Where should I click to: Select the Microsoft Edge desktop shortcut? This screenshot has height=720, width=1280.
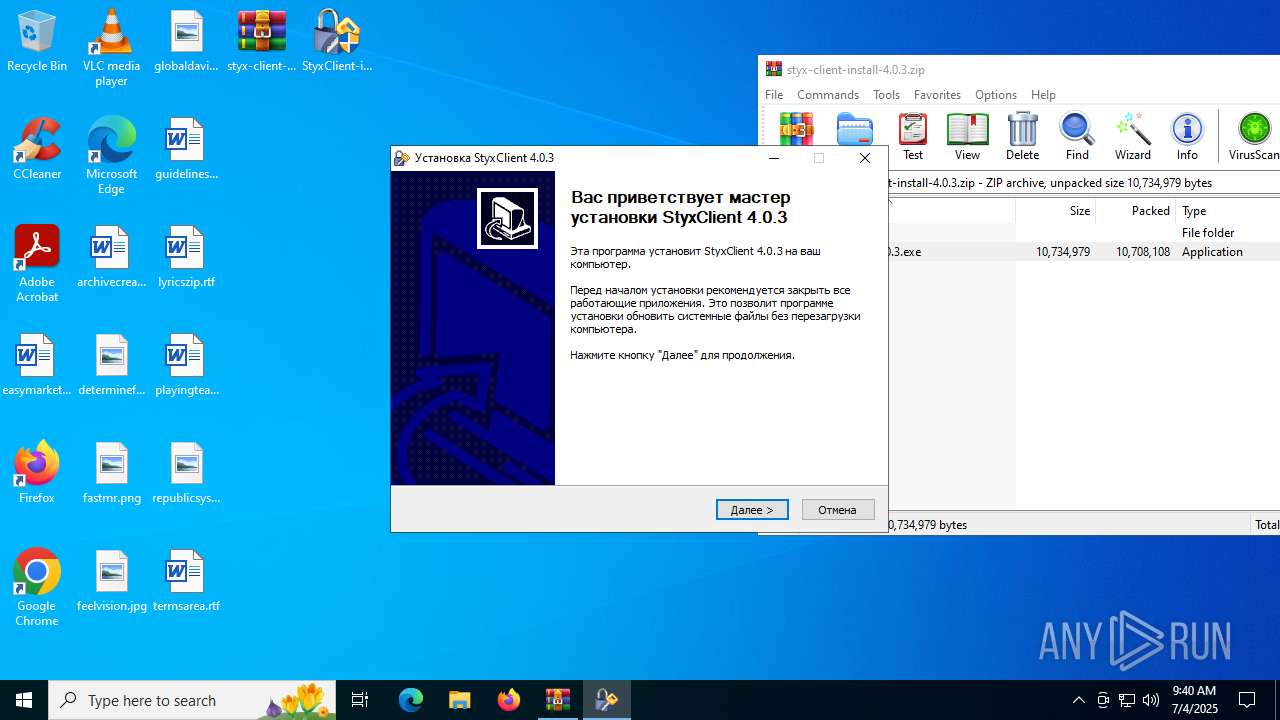pyautogui.click(x=111, y=156)
